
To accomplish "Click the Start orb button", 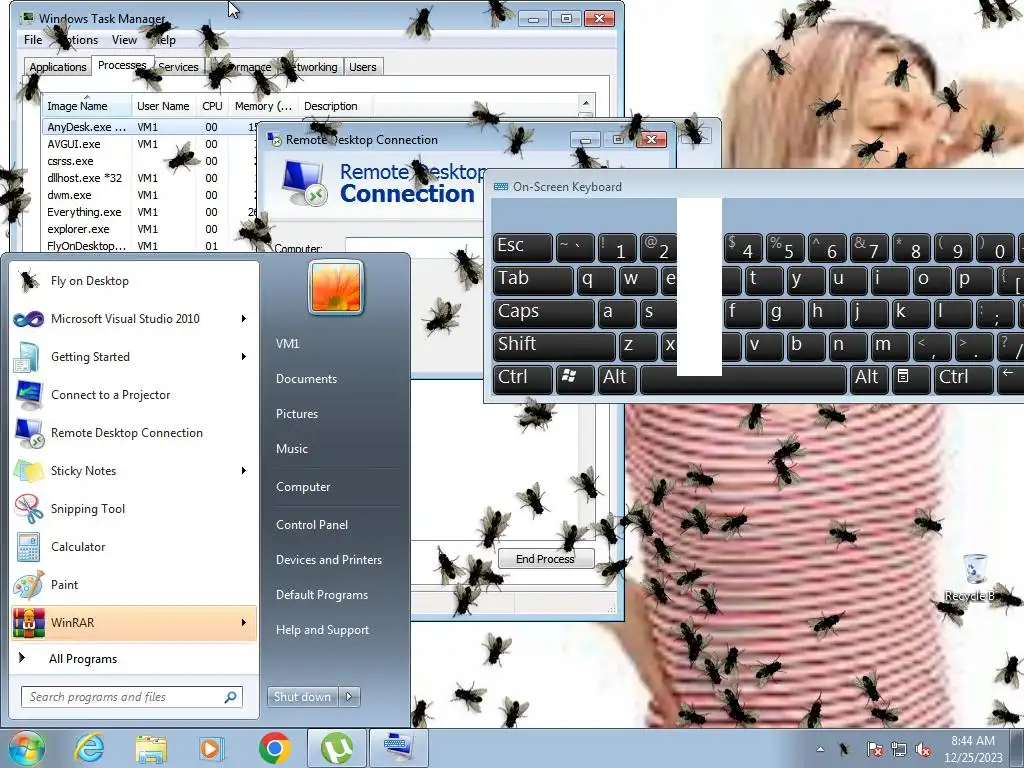I will click(26, 748).
